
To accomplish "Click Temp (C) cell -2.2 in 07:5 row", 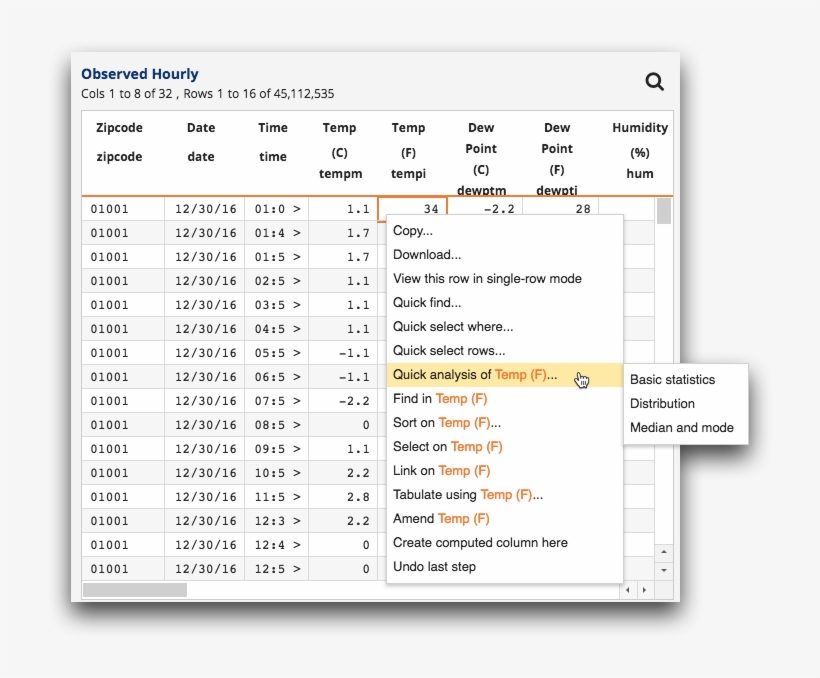I will pyautogui.click(x=343, y=401).
